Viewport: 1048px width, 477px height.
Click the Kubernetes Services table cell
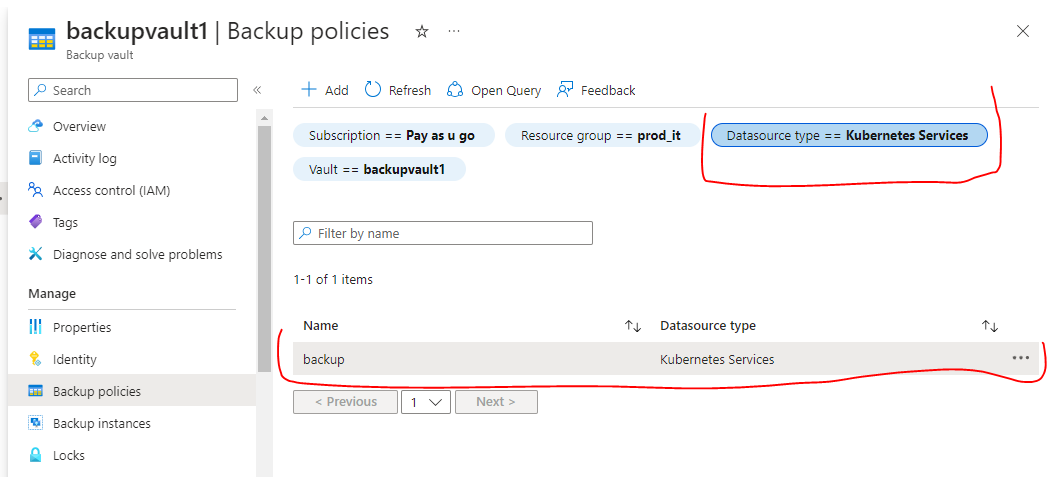(x=717, y=359)
